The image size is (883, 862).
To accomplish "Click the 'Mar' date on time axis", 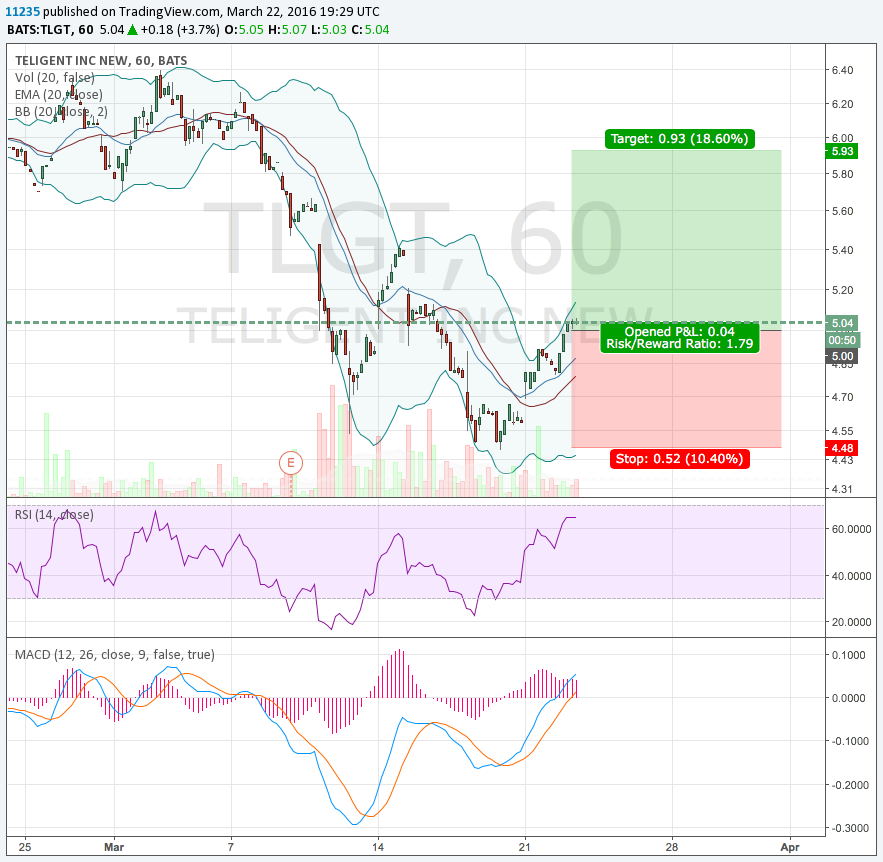I will click(x=114, y=847).
